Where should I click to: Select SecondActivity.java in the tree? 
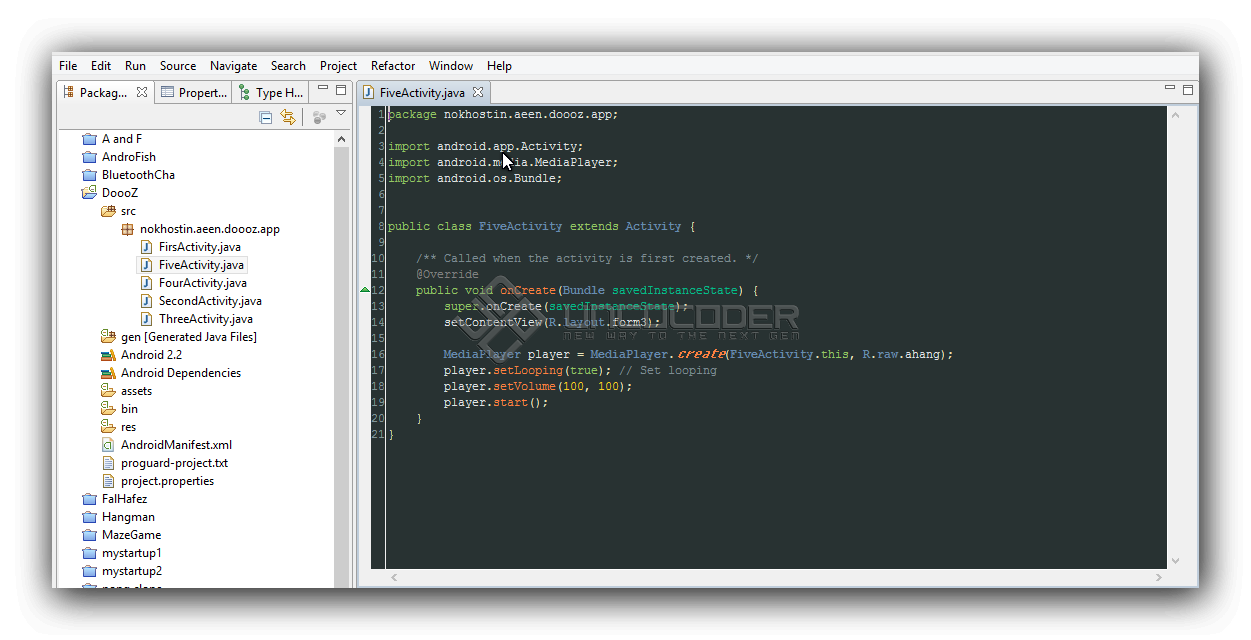[210, 301]
